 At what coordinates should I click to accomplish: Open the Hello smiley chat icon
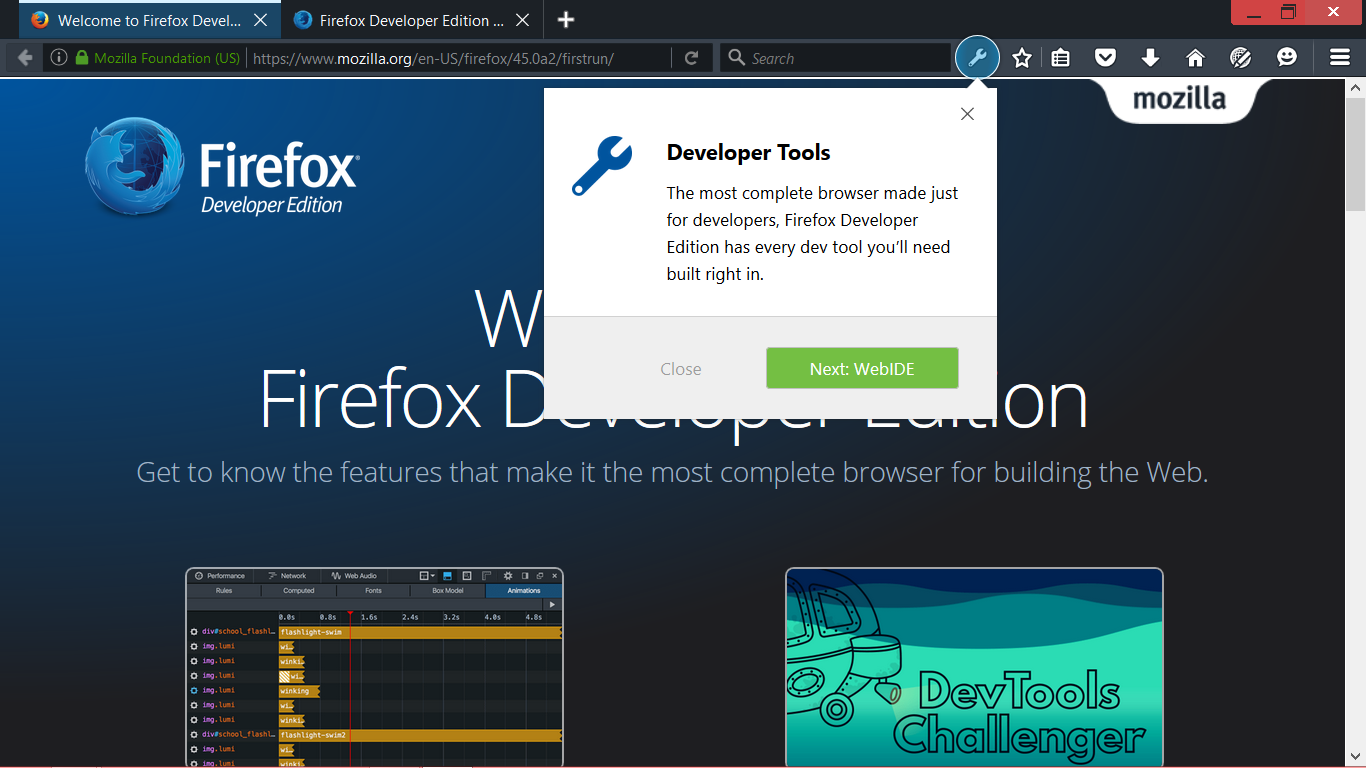[x=1287, y=58]
